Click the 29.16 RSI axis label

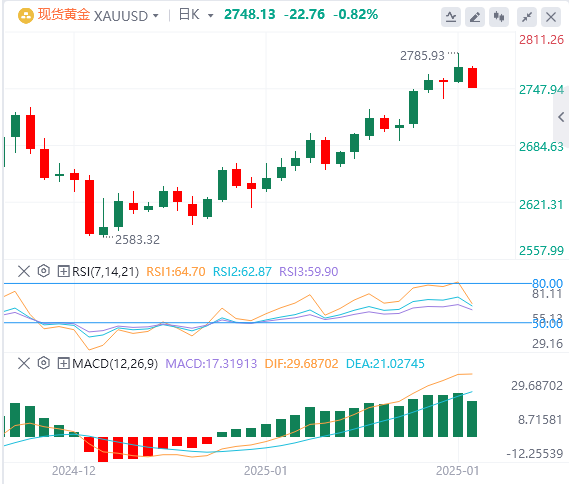coord(547,343)
